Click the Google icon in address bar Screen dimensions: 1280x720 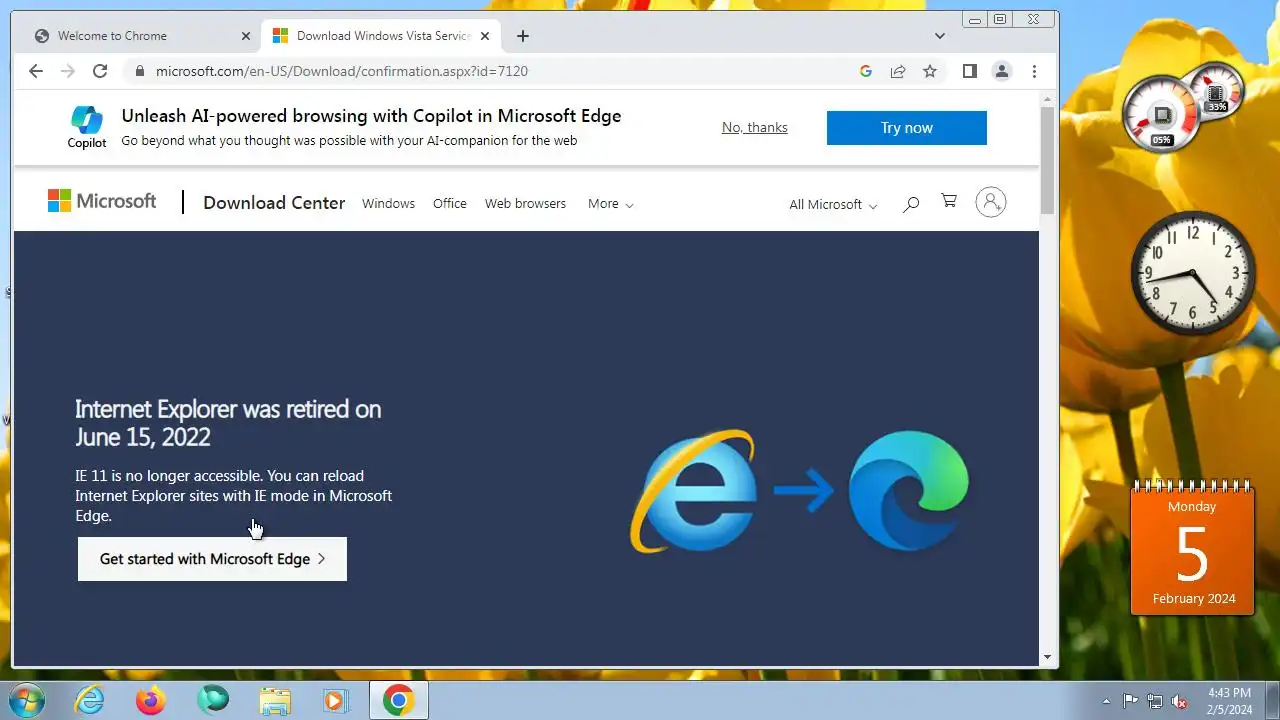click(866, 71)
